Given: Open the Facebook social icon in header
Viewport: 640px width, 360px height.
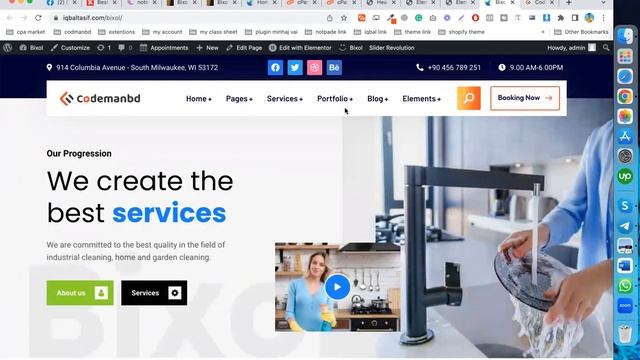Looking at the screenshot, I should click(x=275, y=67).
